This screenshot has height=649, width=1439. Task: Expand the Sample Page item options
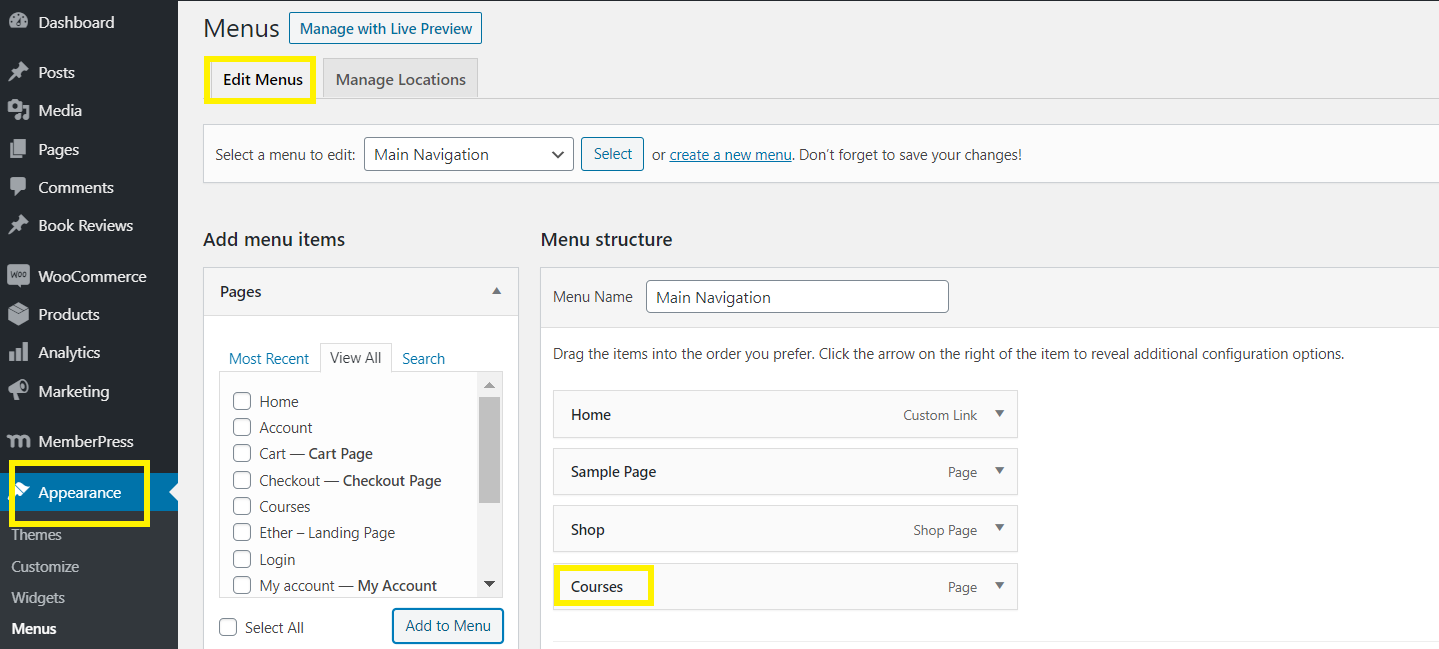[x=999, y=471]
